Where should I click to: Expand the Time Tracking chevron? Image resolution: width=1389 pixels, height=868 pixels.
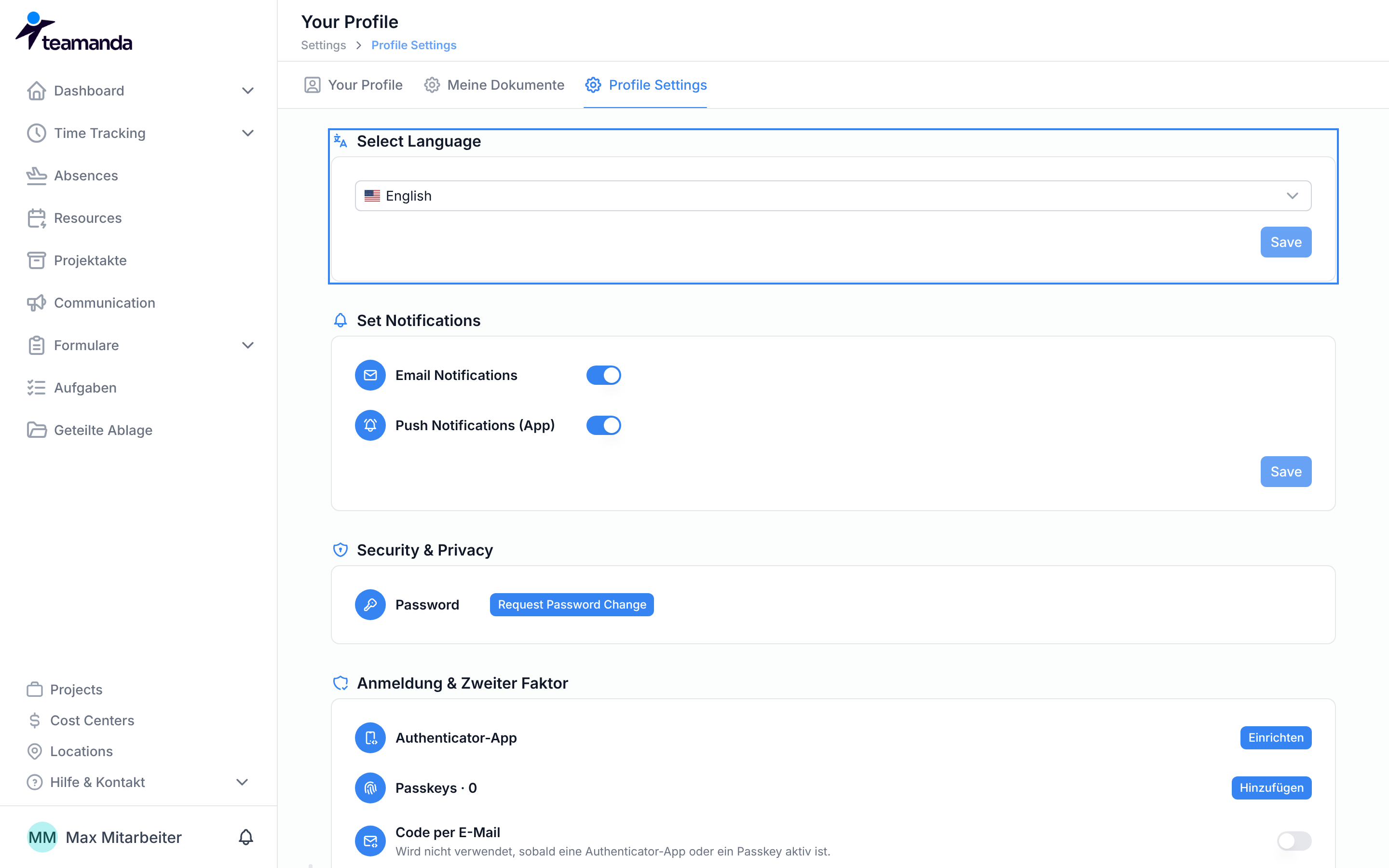point(247,133)
